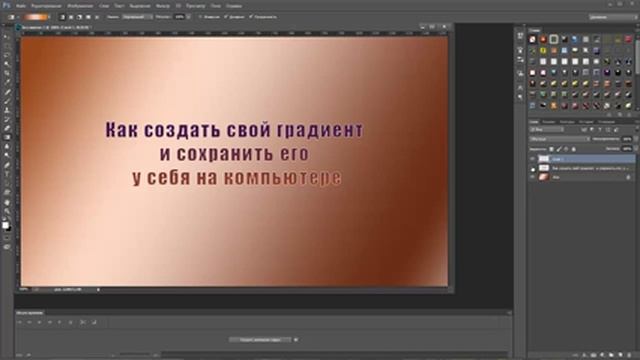640x360 pixels.
Task: Hide the text layer's eye icon
Action: coord(533,169)
